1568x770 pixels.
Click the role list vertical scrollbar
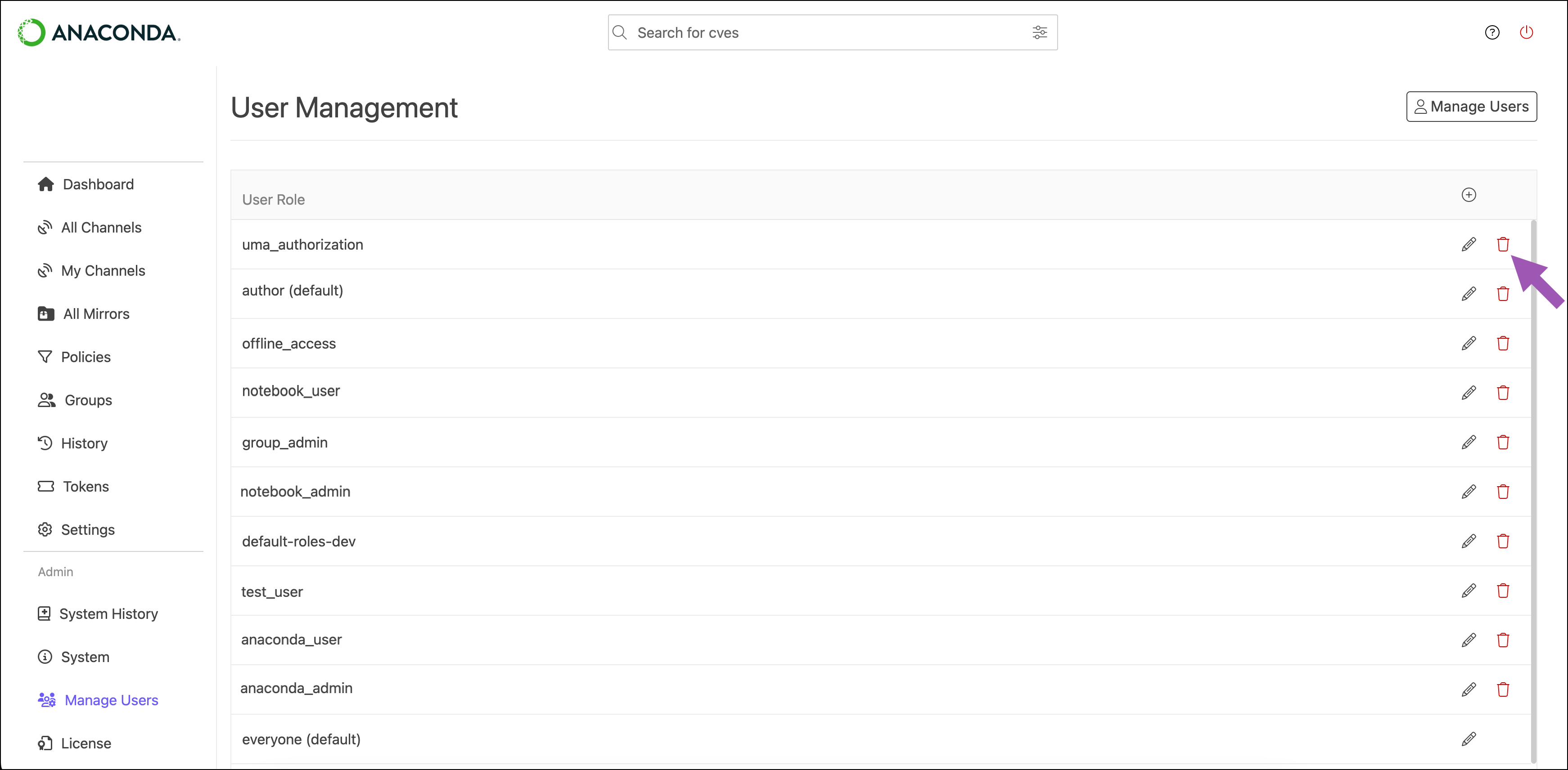coord(1533,487)
